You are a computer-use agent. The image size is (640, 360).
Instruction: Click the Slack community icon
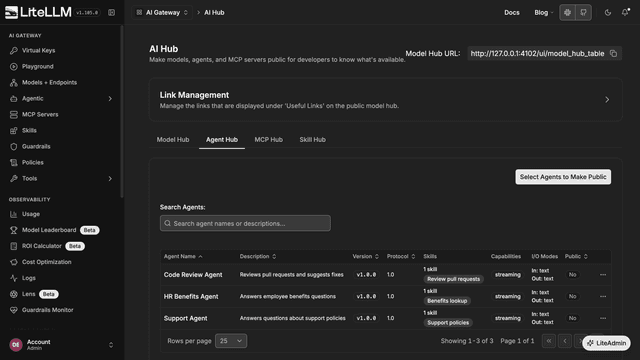click(567, 13)
